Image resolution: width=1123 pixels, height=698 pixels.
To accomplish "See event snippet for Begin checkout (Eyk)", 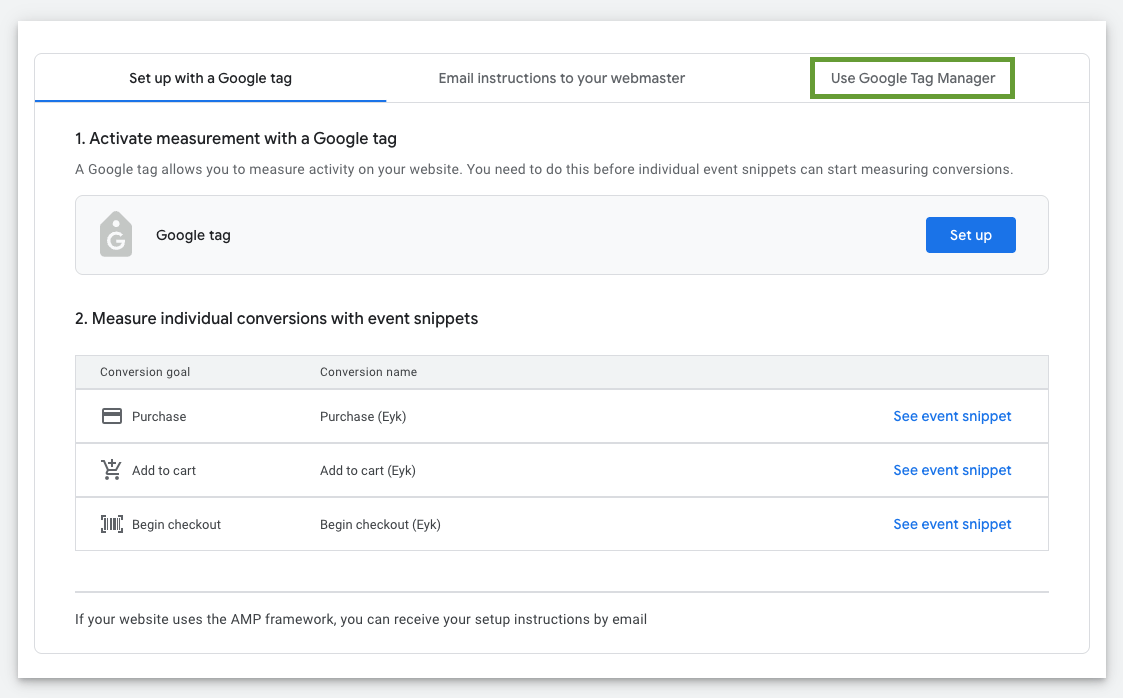I will pos(952,524).
